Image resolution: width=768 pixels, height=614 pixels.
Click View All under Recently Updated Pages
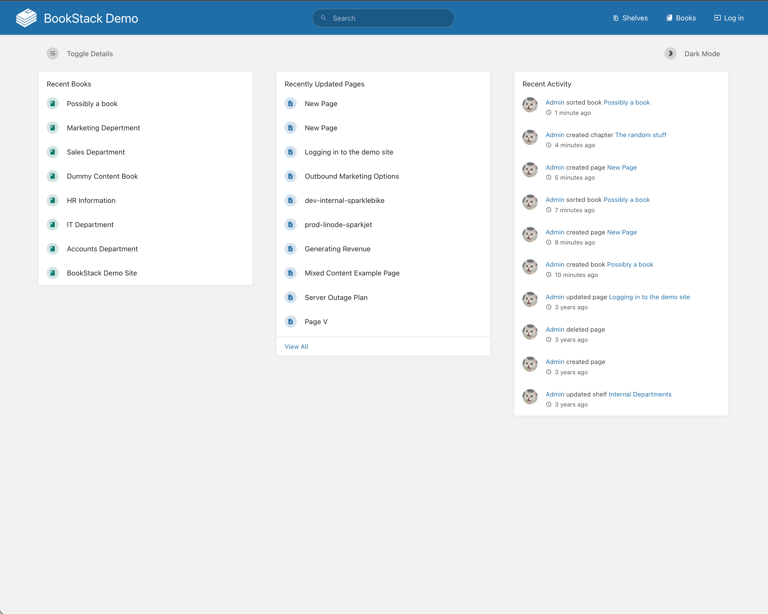pos(296,347)
